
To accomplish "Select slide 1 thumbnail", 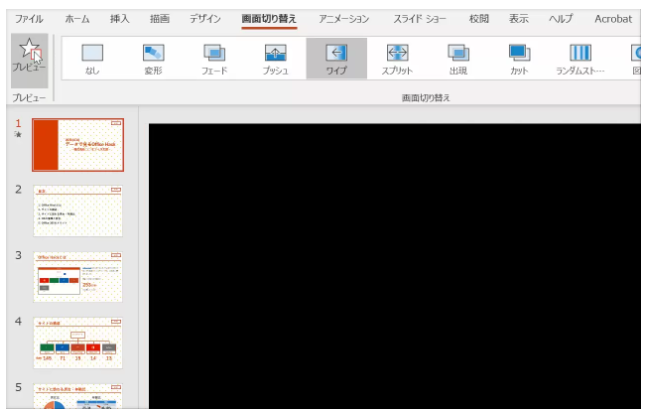I will pyautogui.click(x=78, y=145).
